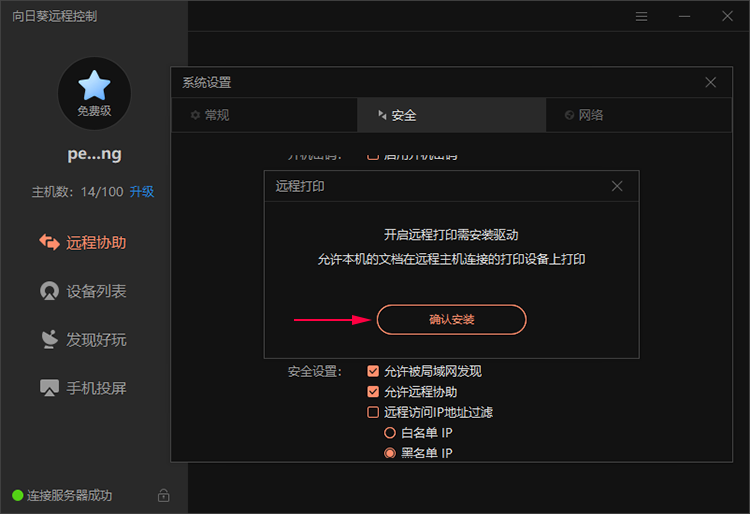Uncheck 允许远程协助 checkbox

click(373, 392)
